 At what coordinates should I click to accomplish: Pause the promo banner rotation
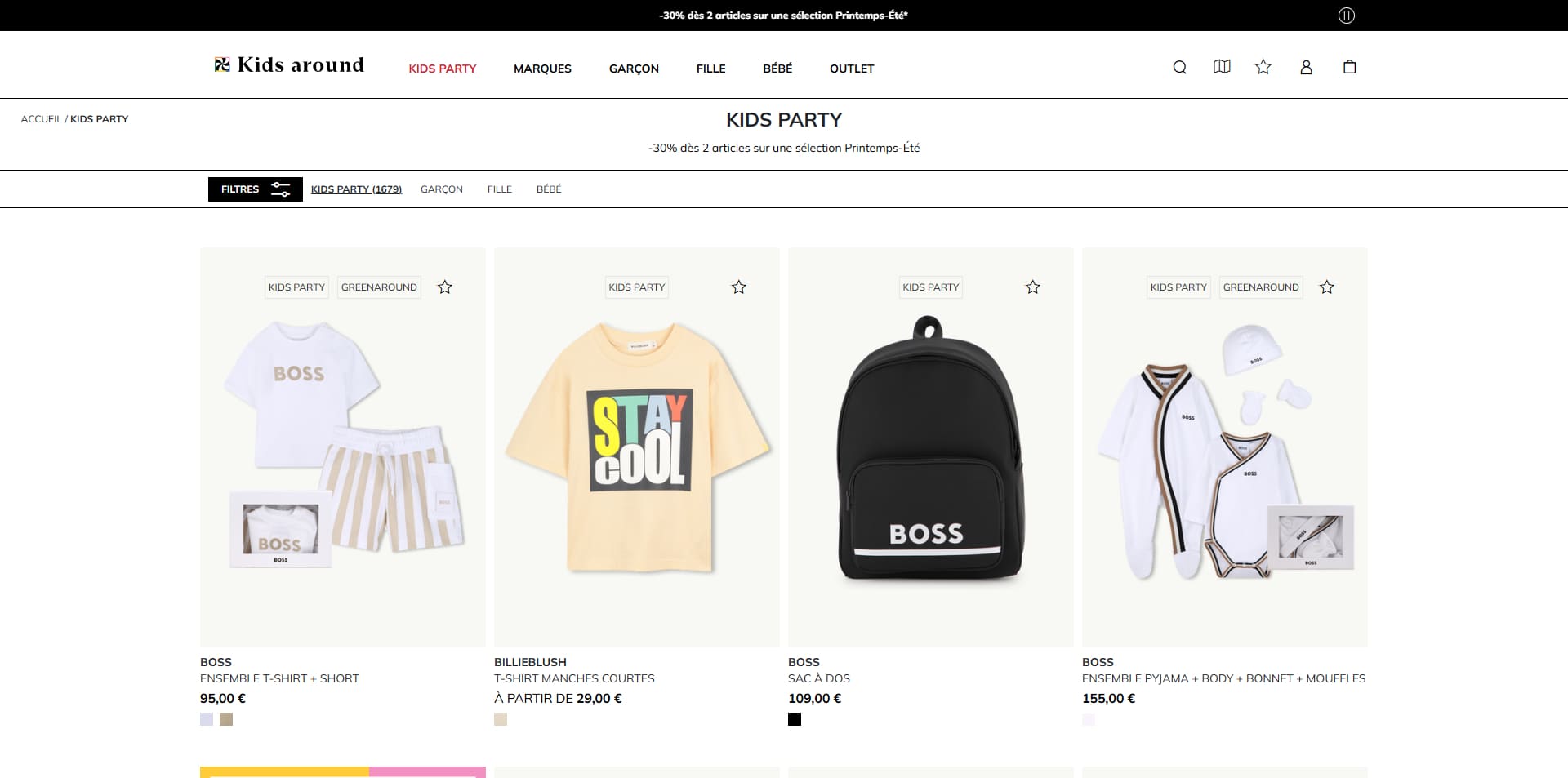[1347, 16]
